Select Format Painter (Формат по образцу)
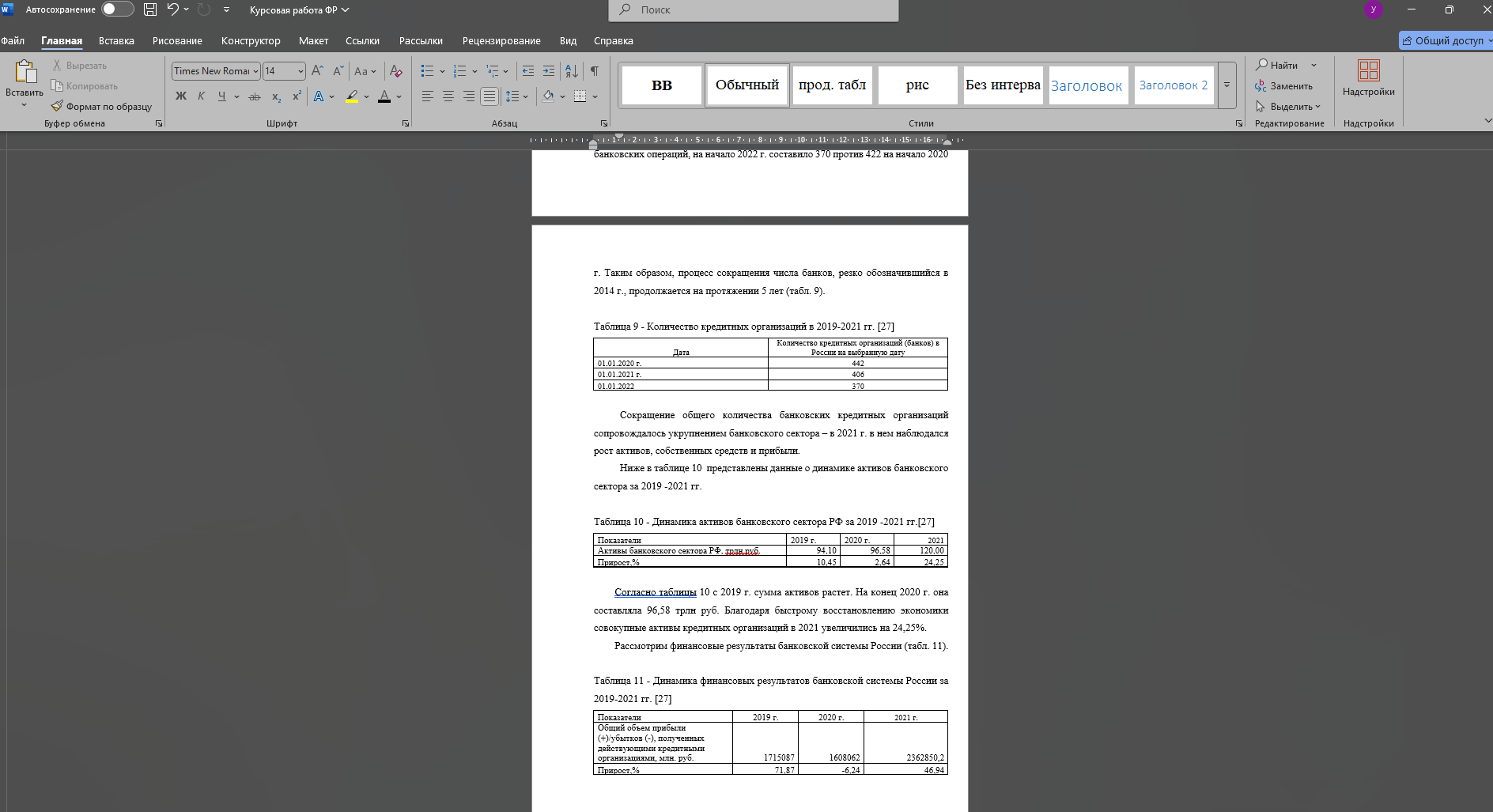1493x812 pixels. coord(101,106)
